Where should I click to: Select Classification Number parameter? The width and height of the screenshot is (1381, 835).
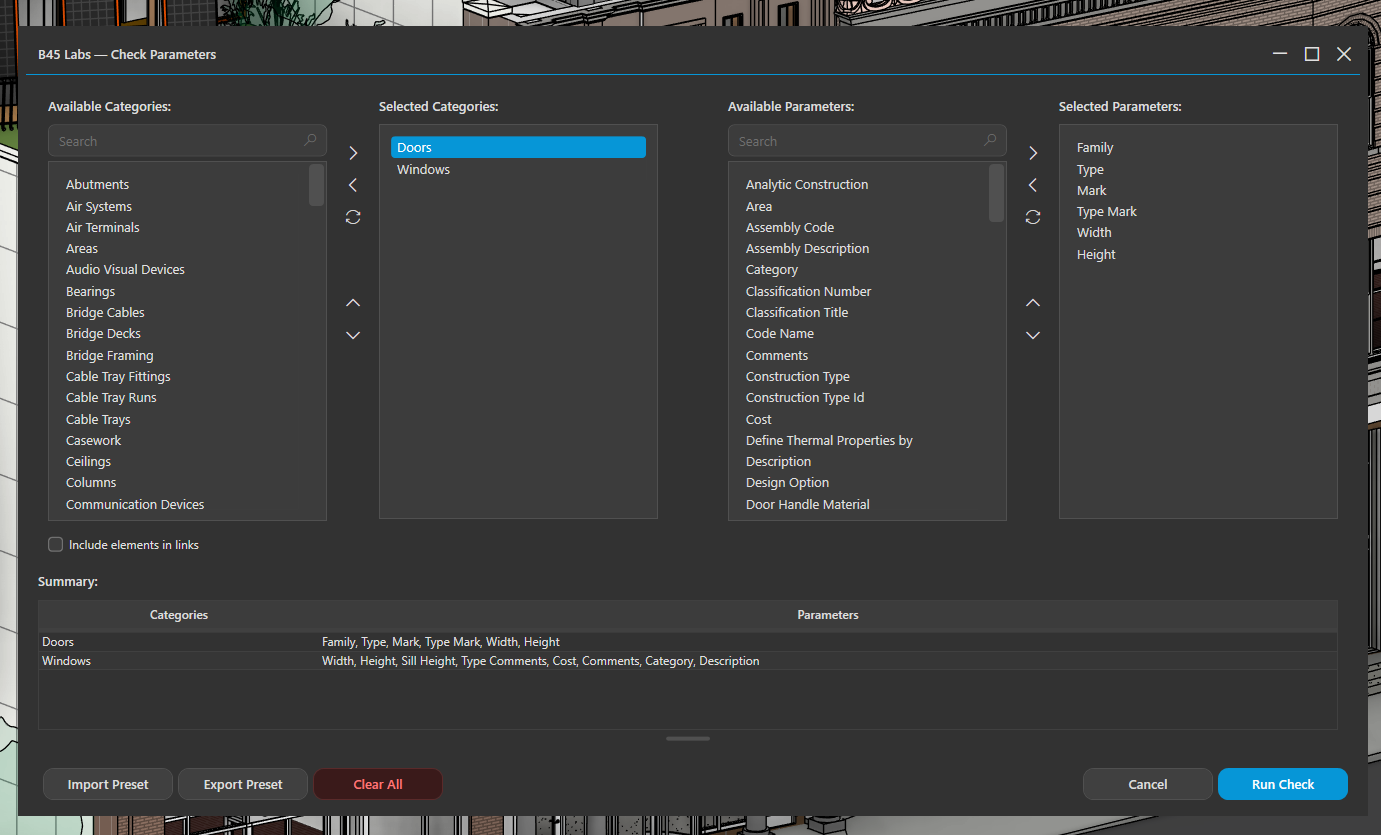click(x=808, y=291)
